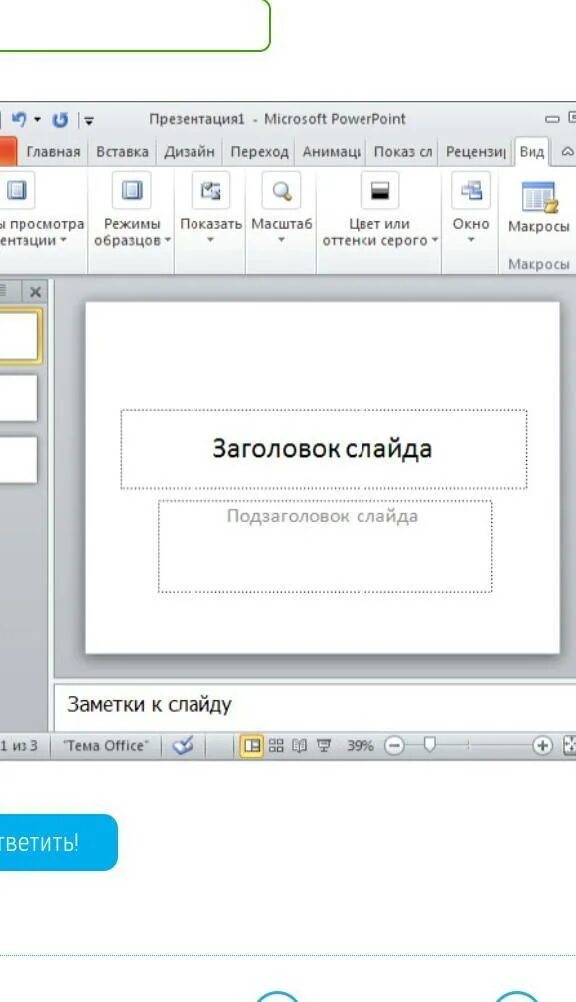This screenshot has height=1002, width=576.
Task: Select the first slide thumbnail
Action: click(19, 336)
